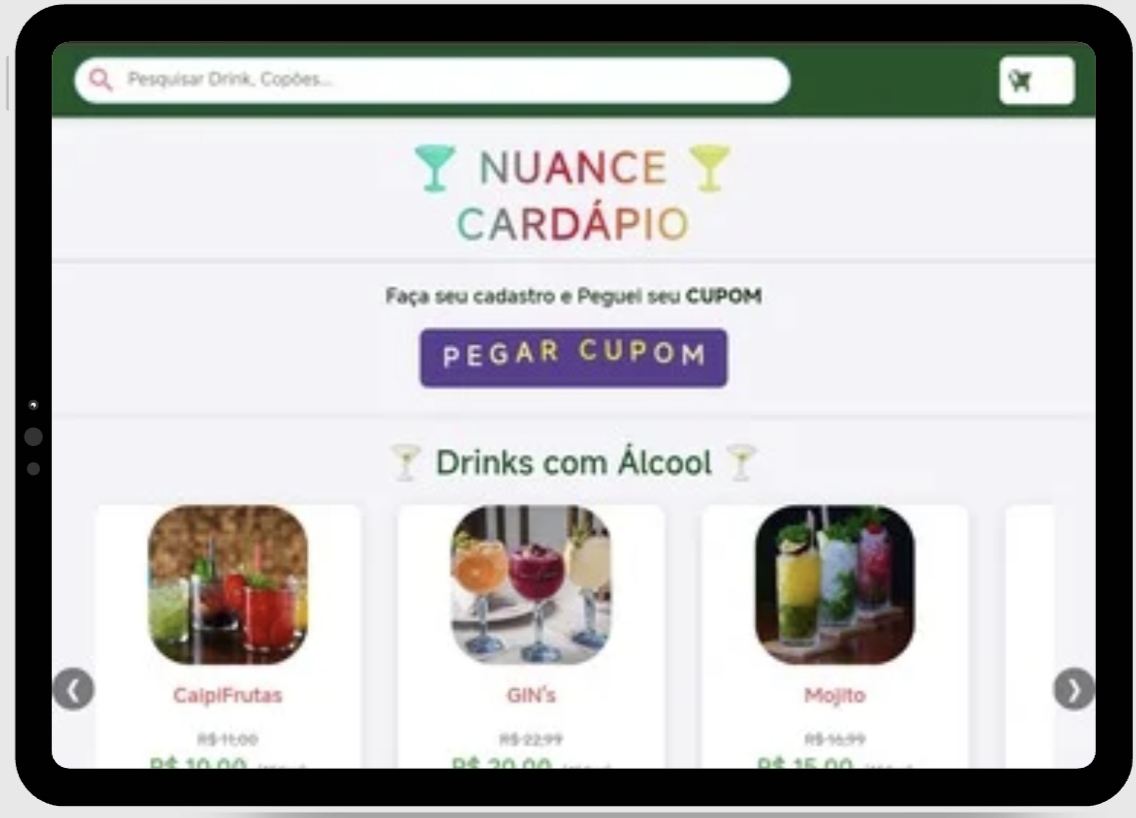1136x818 pixels.
Task: Select the GIN's product name
Action: pos(531,696)
